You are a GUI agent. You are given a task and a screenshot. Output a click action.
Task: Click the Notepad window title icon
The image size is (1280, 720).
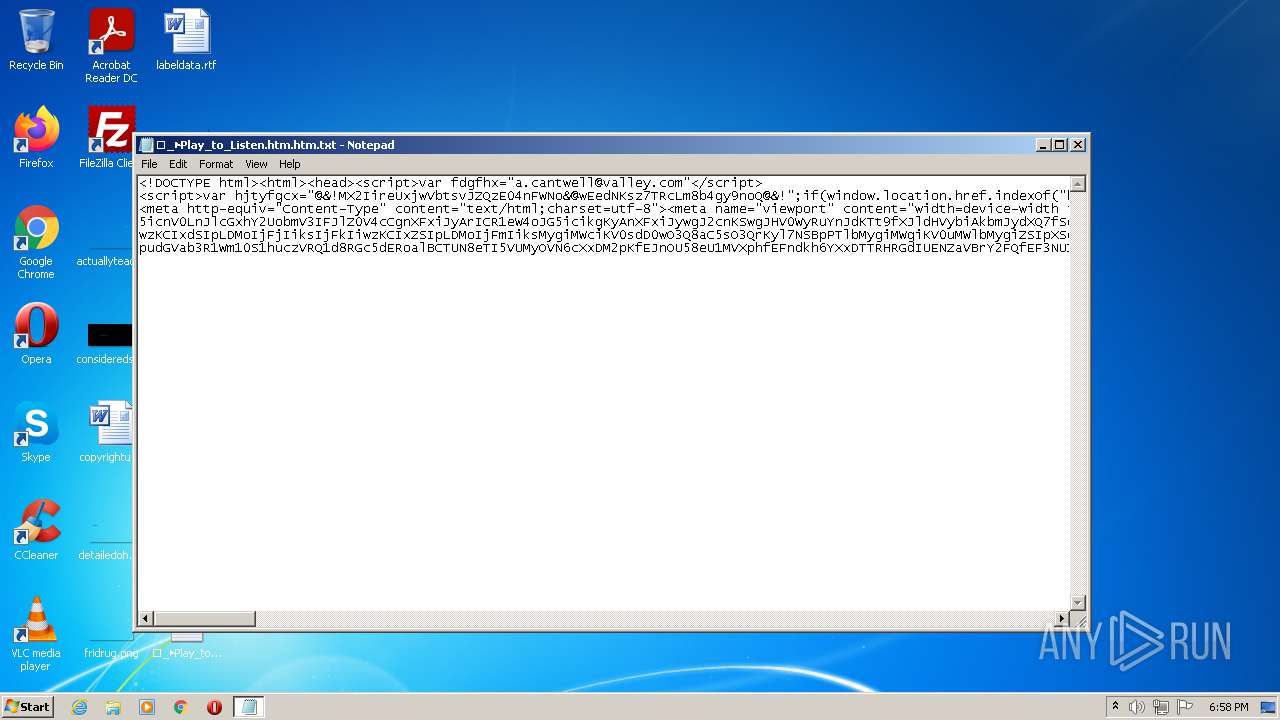(147, 145)
